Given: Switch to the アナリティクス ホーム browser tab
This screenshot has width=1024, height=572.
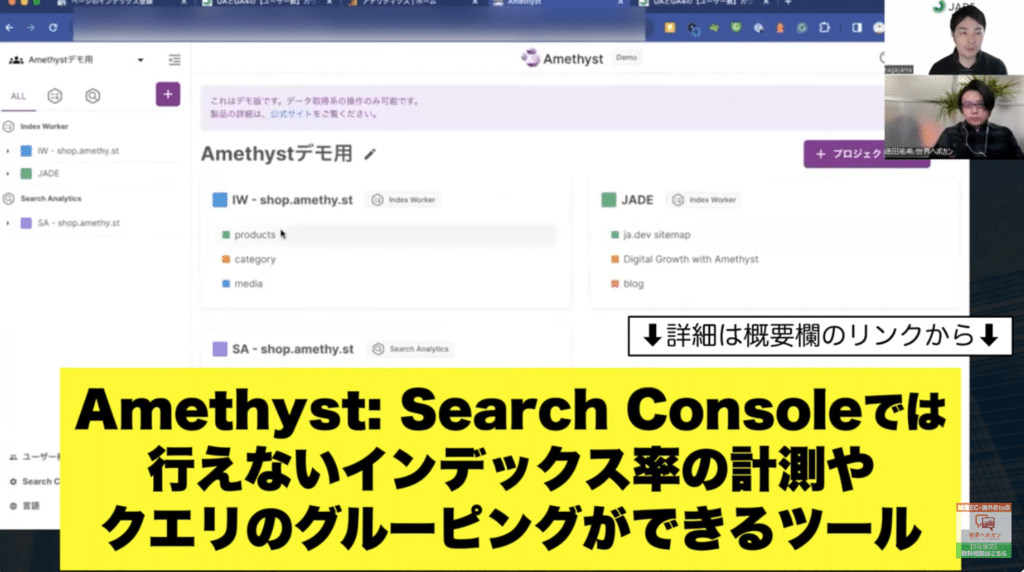Looking at the screenshot, I should 411,3.
